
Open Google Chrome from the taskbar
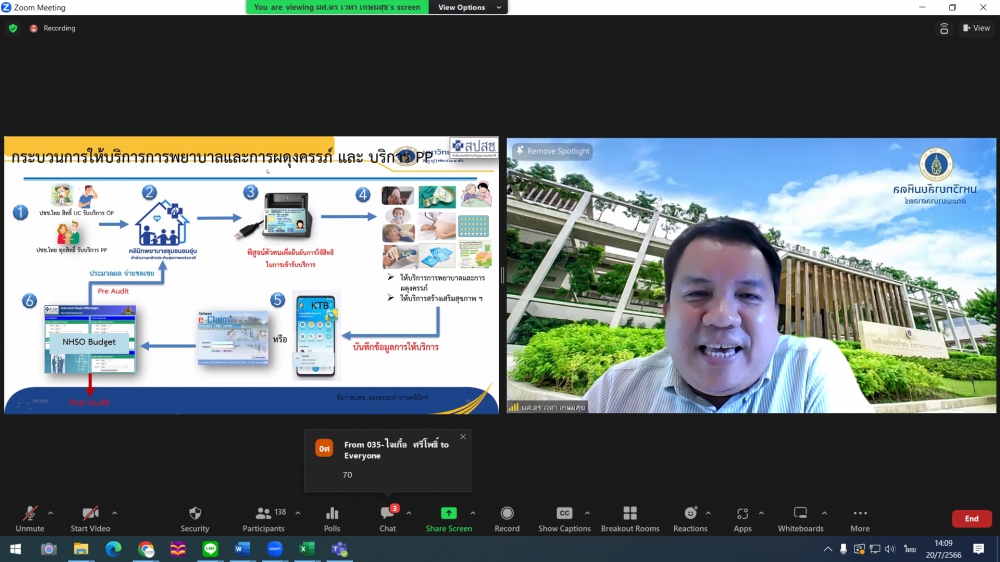(146, 549)
